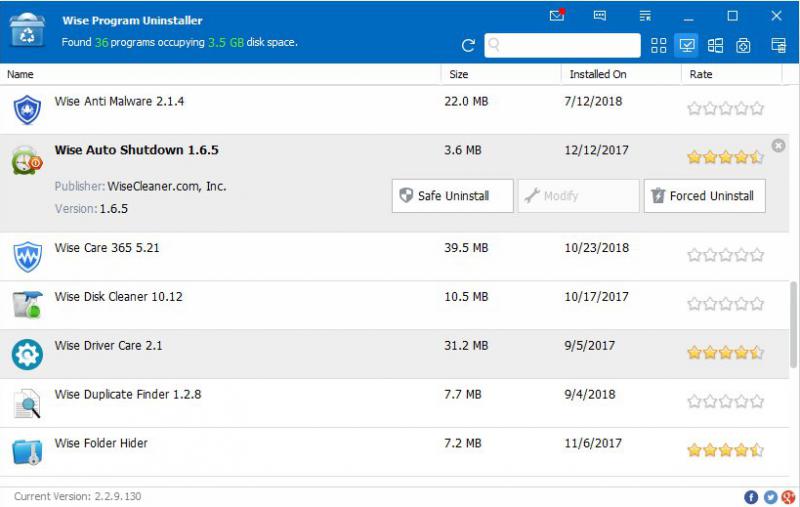Image resolution: width=800 pixels, height=507 pixels.
Task: Select the desktop programs monitor view
Action: click(x=686, y=45)
